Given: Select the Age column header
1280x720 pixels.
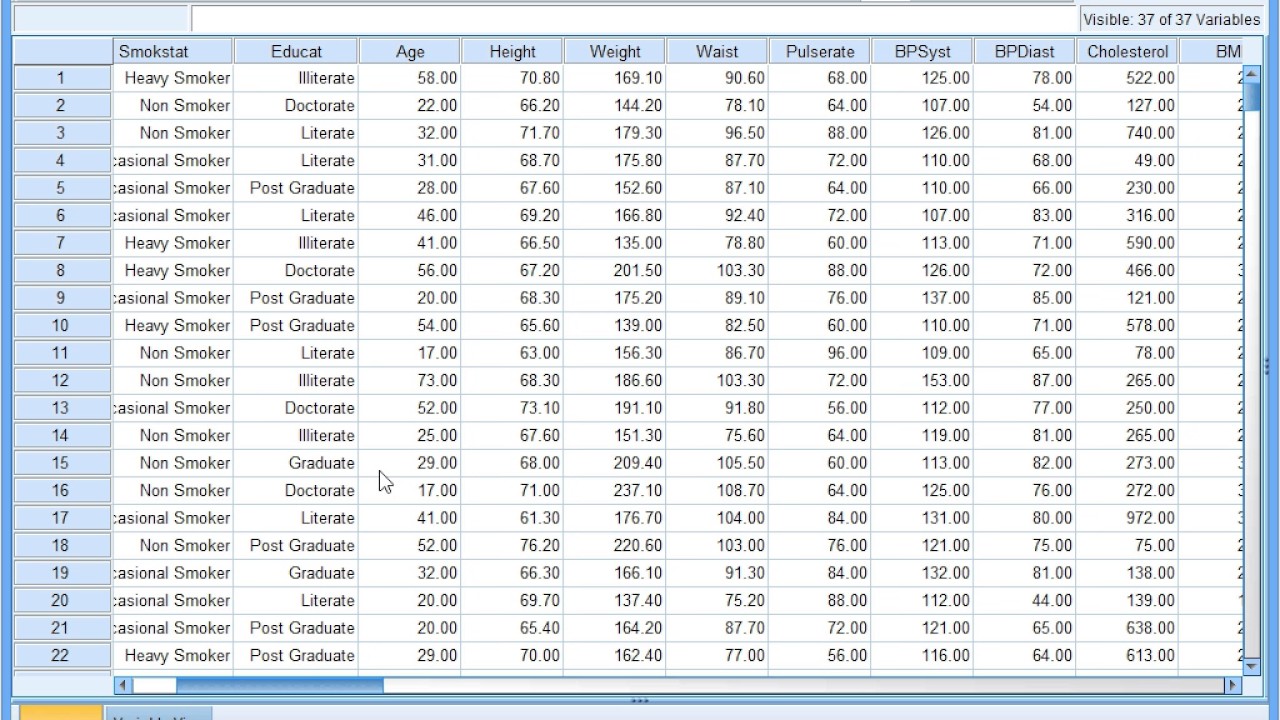Looking at the screenshot, I should 410,51.
